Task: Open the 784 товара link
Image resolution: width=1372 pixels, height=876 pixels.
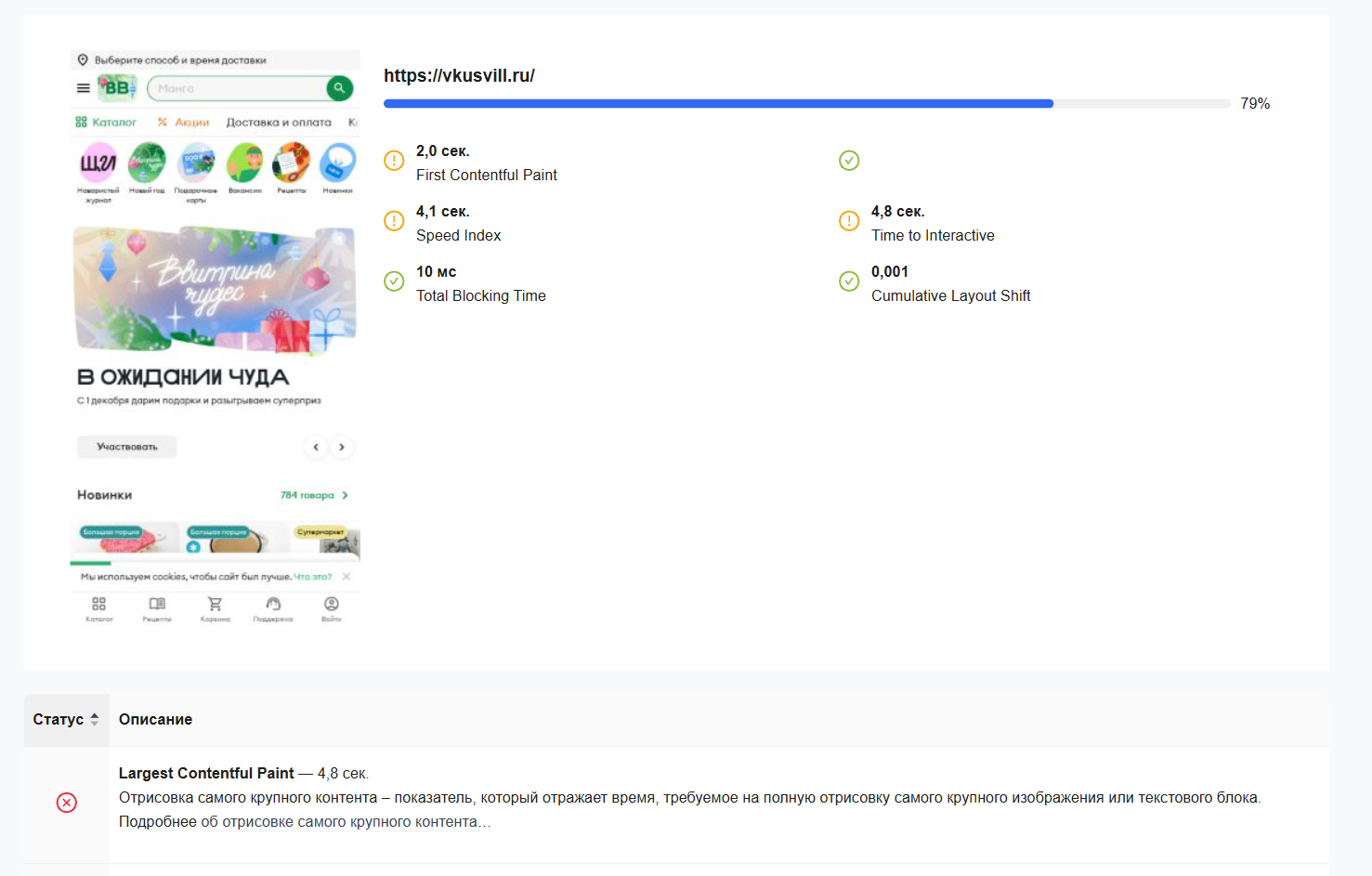Action: pyautogui.click(x=307, y=495)
